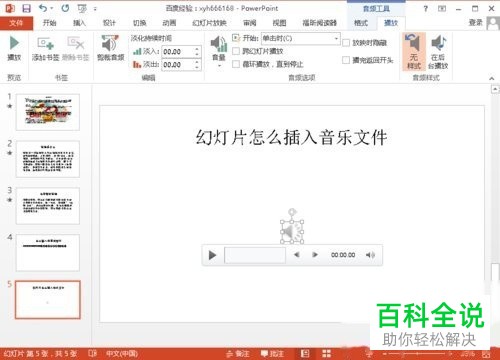Select slide 5 thumbnail
This screenshot has width=500, height=360.
coord(48,300)
